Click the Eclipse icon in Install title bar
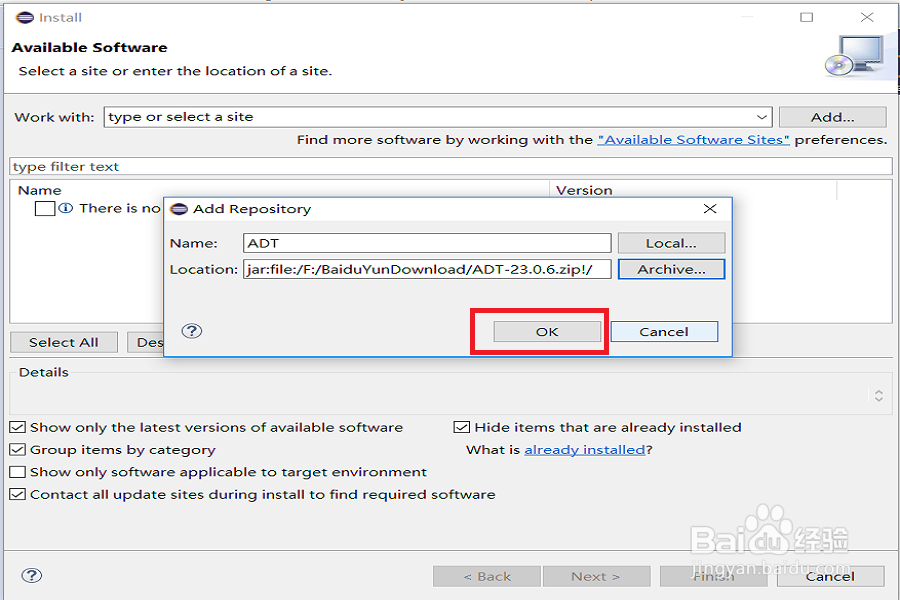Viewport: 900px width, 600px height. click(x=24, y=17)
